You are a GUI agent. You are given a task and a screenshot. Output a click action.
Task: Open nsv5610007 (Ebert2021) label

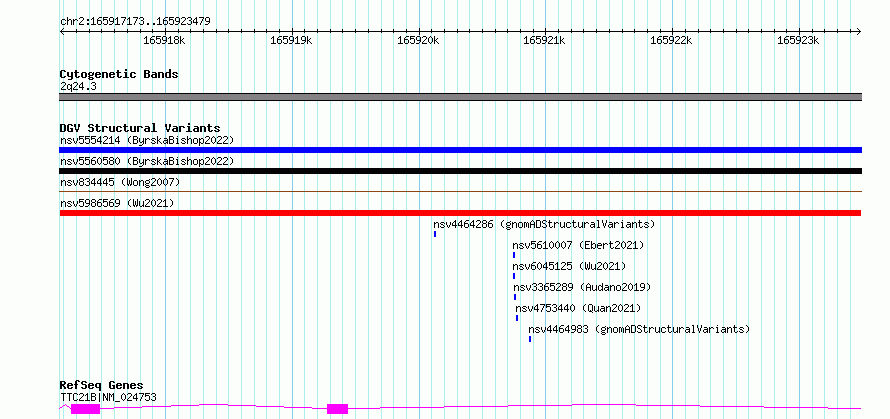tap(578, 245)
